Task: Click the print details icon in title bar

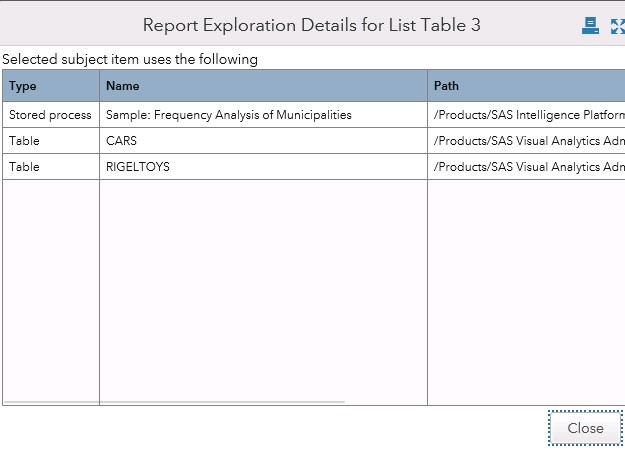Action: coord(591,26)
